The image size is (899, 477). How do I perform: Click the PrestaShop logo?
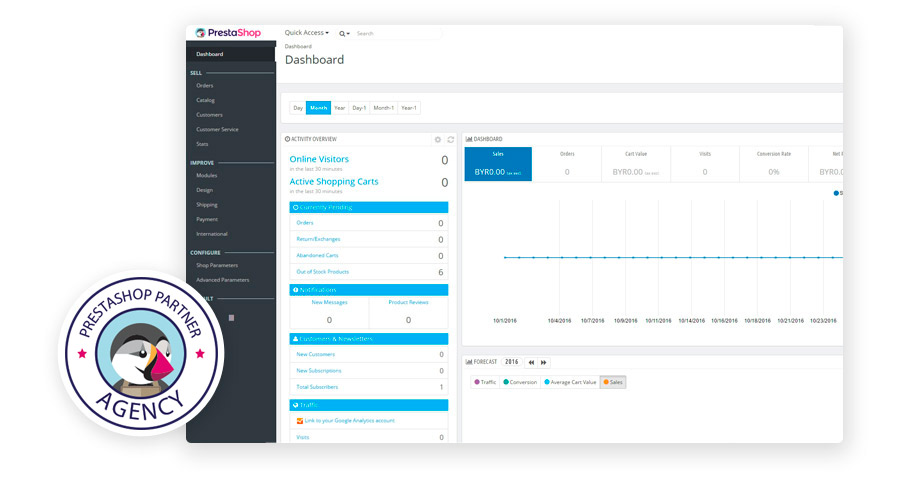coord(228,33)
